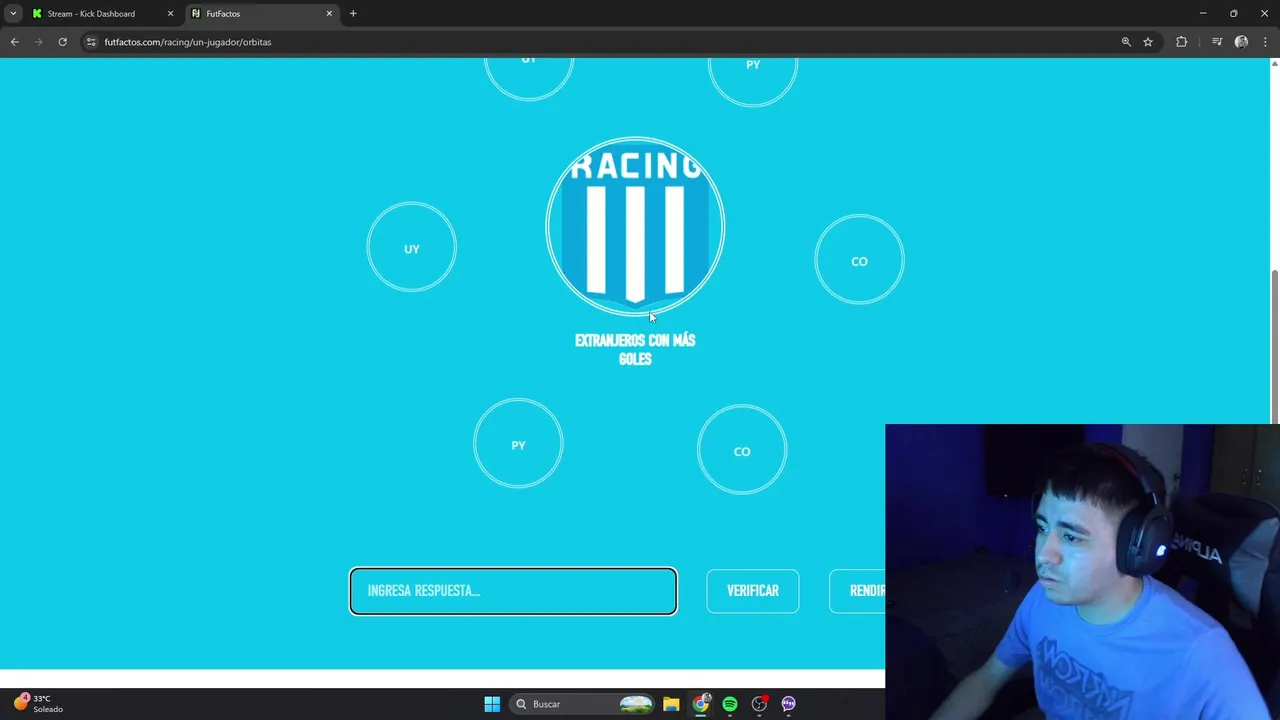Open site information icon in address bar
This screenshot has height=720, width=1280.
pos(91,42)
